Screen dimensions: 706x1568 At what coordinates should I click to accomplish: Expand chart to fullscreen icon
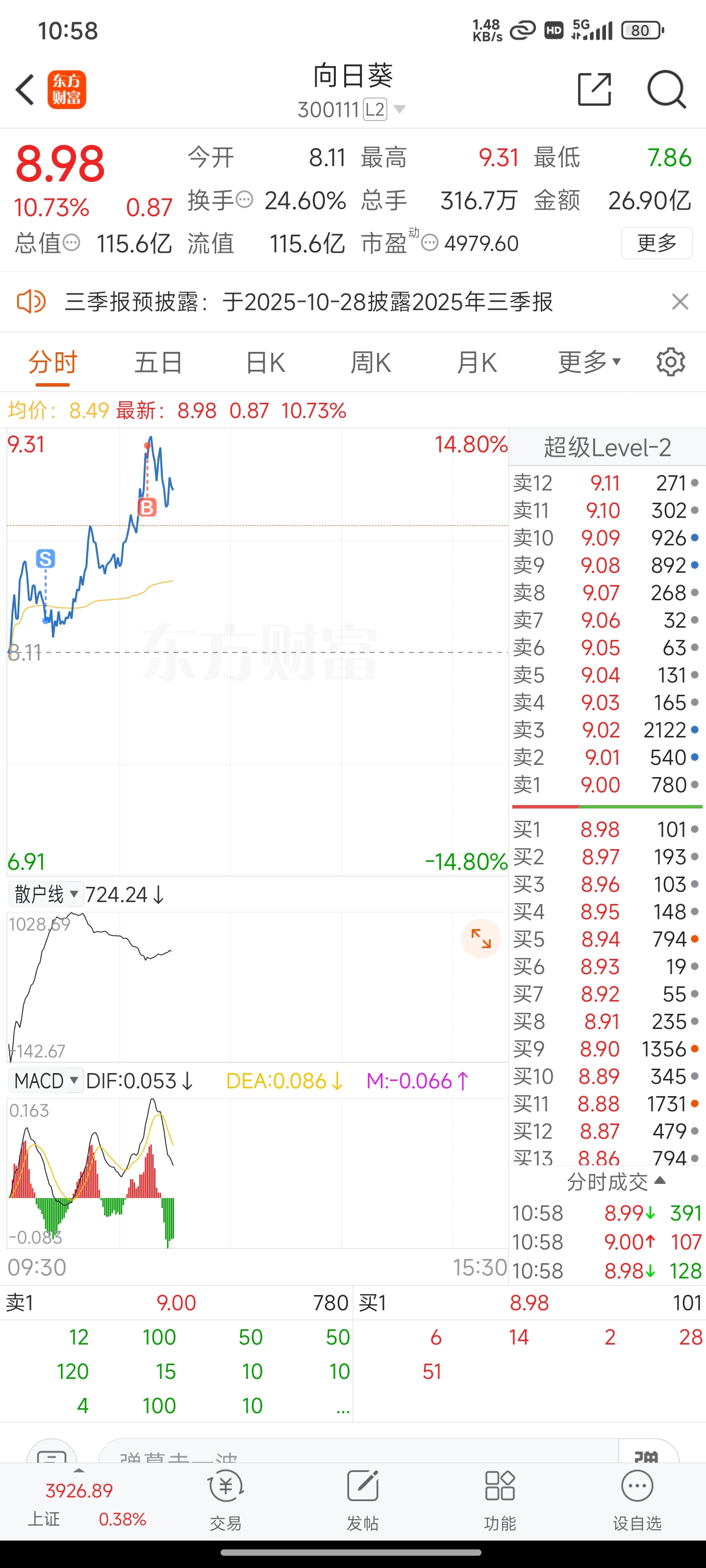coord(480,938)
